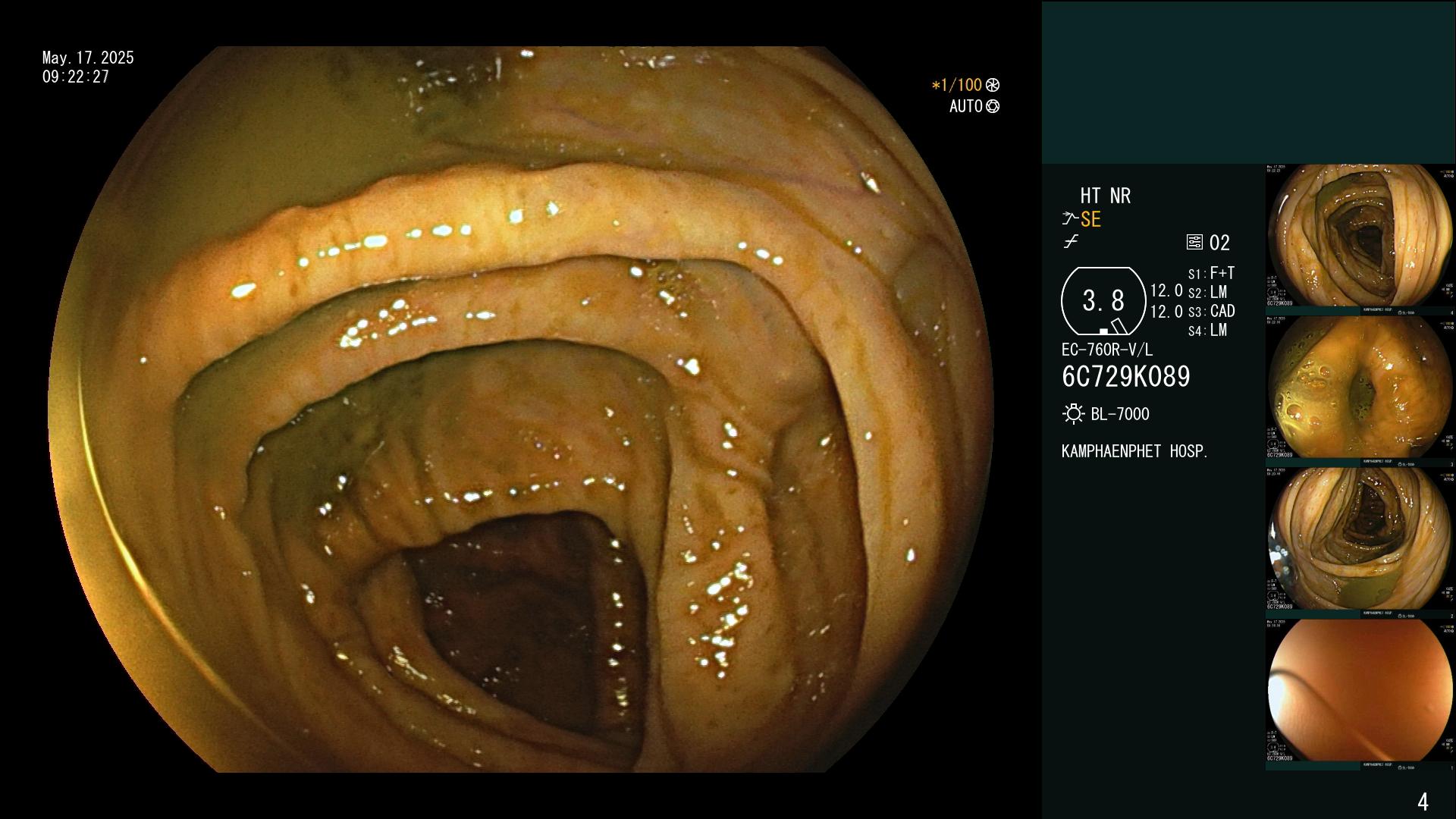
Task: Click the upper 12.0 diameter value
Action: pos(1166,290)
